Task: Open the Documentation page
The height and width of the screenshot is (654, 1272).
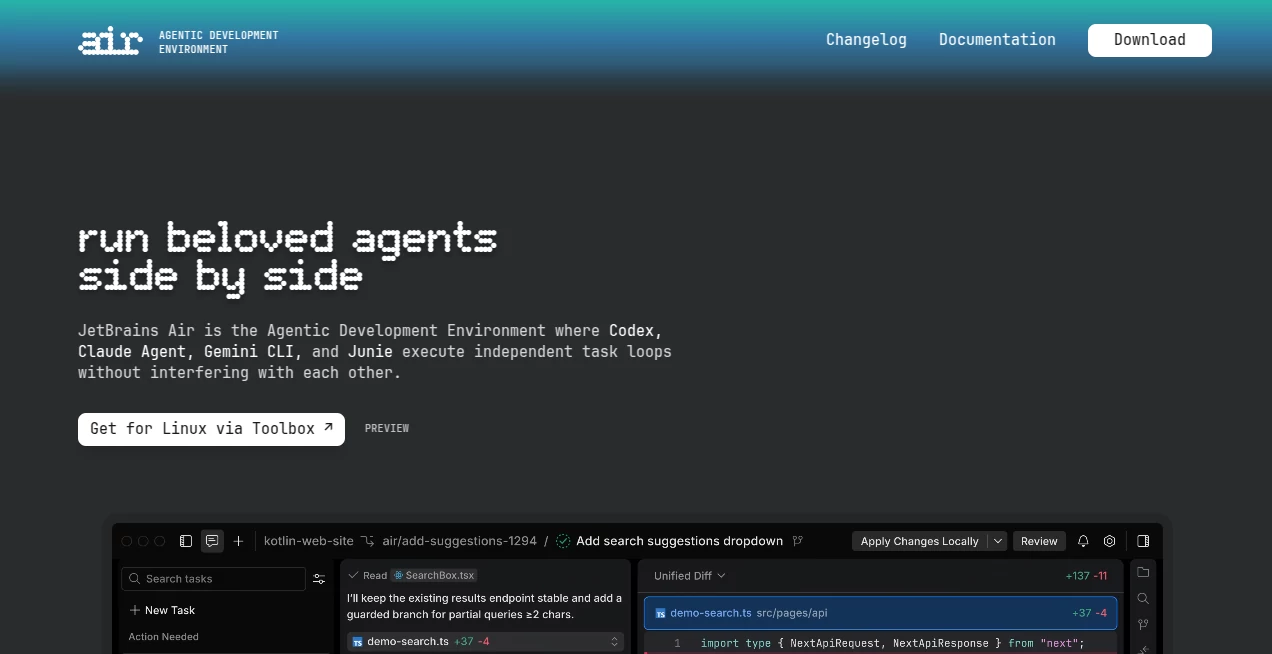Action: coord(997,40)
